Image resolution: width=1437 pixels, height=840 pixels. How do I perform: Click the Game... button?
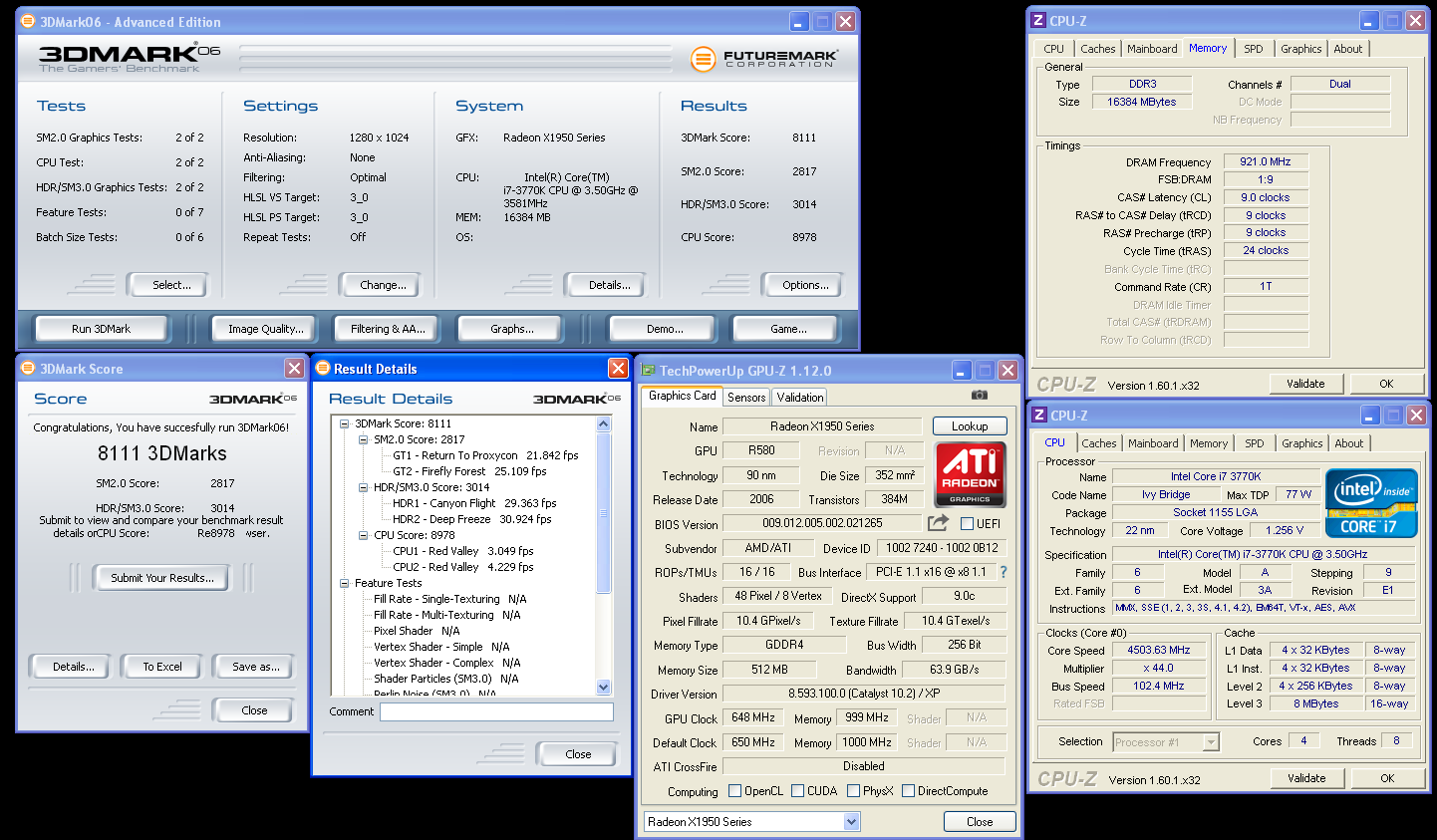788,329
